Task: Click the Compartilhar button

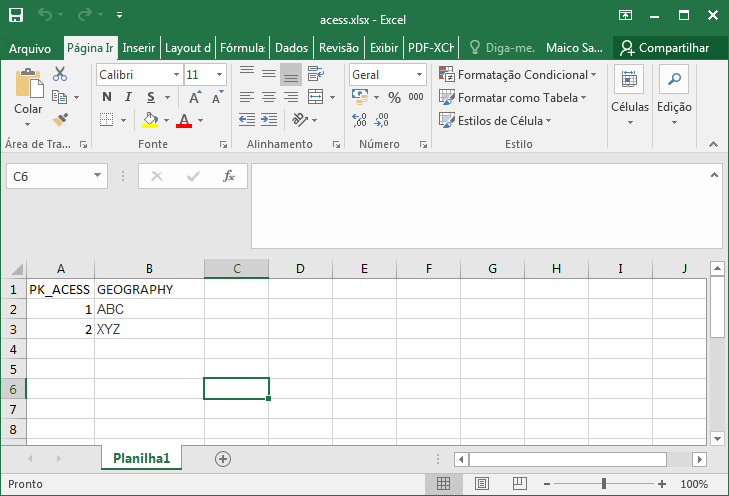Action: click(665, 48)
